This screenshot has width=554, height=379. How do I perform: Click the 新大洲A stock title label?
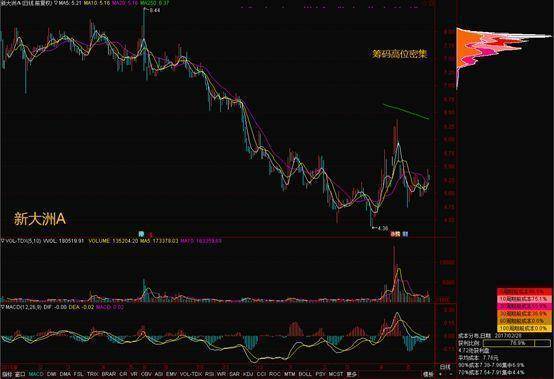[40, 219]
